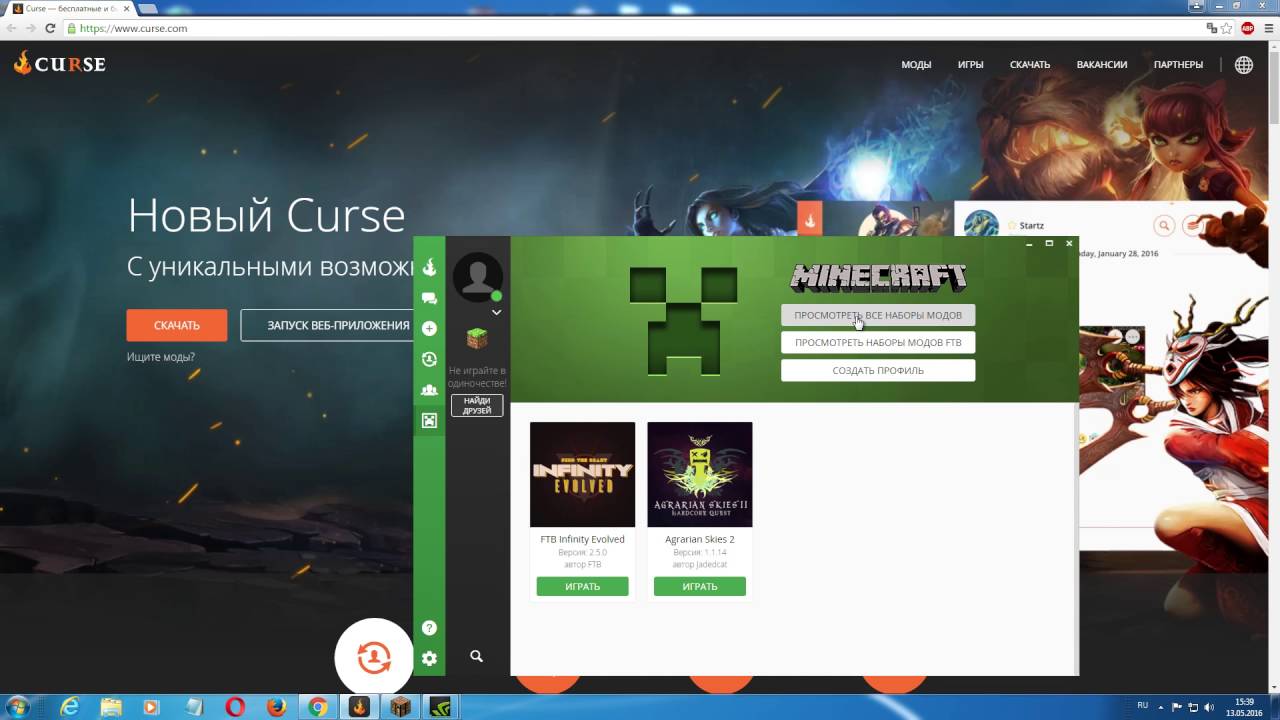Click the plus add icon in Curse sidebar
The image size is (1280, 720).
[x=429, y=328]
